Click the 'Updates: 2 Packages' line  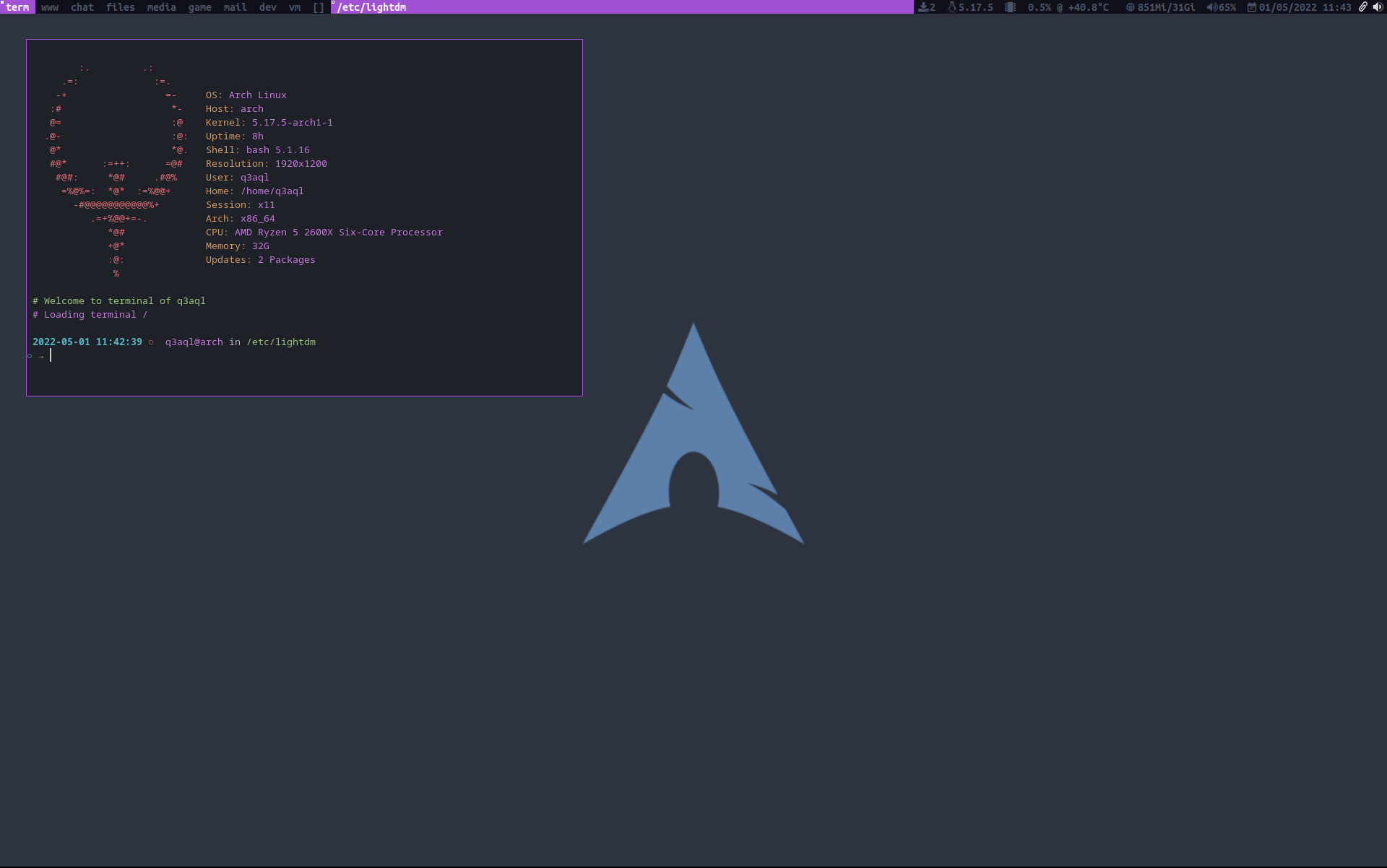coord(261,259)
